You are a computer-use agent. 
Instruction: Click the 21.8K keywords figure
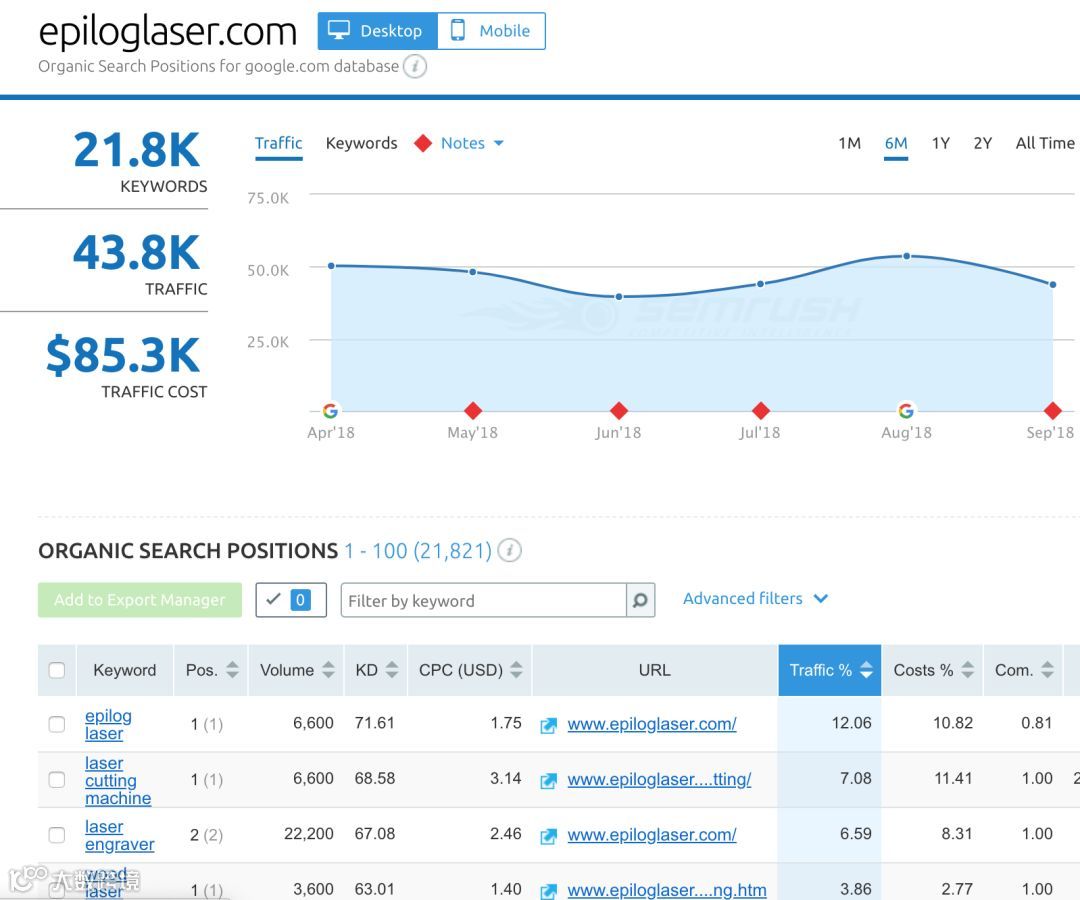(x=137, y=150)
